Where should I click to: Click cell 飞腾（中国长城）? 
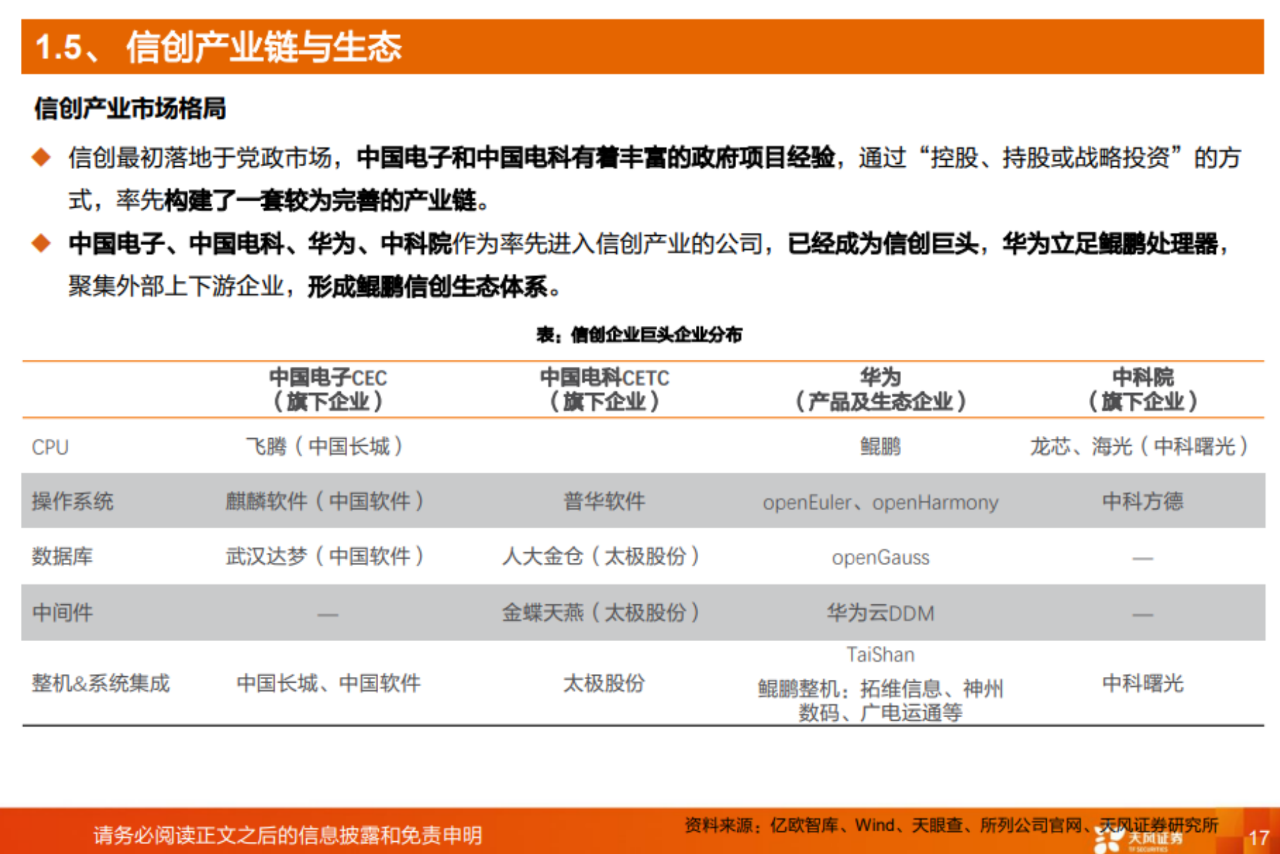coord(328,446)
